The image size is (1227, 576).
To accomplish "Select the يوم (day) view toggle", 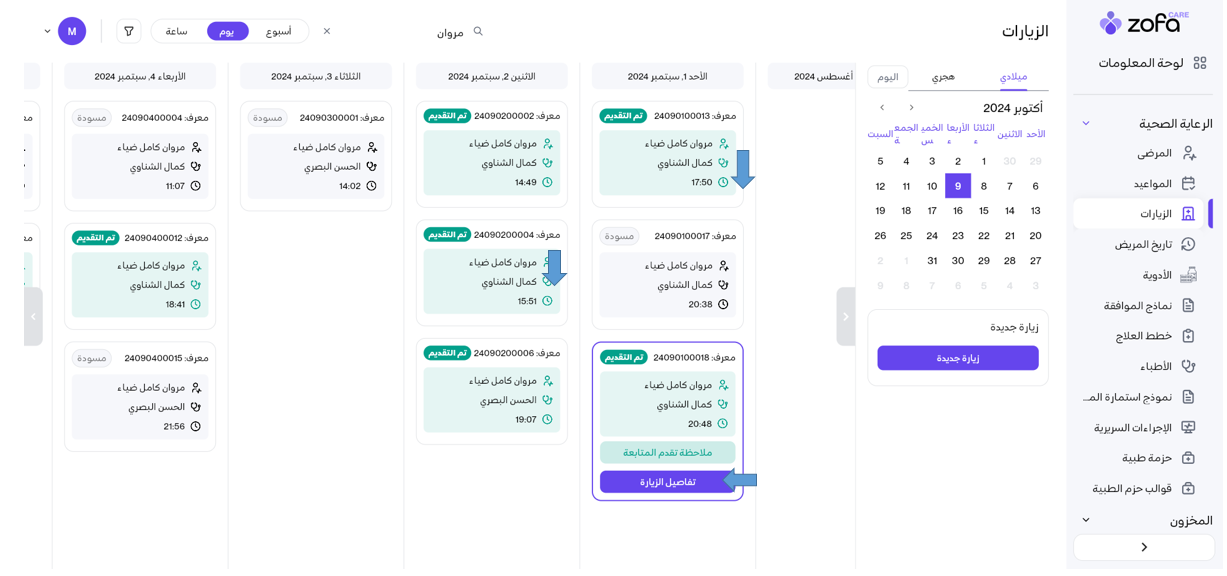I will [227, 32].
